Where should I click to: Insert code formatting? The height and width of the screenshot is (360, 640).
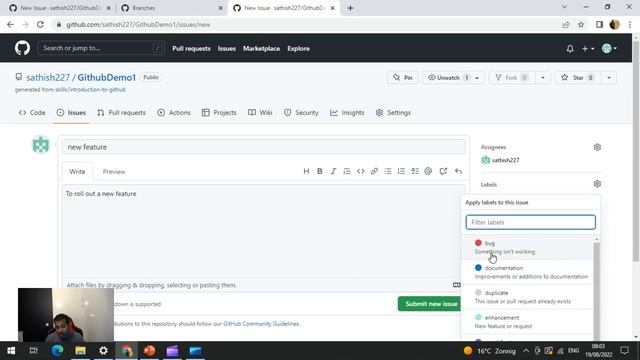360,171
